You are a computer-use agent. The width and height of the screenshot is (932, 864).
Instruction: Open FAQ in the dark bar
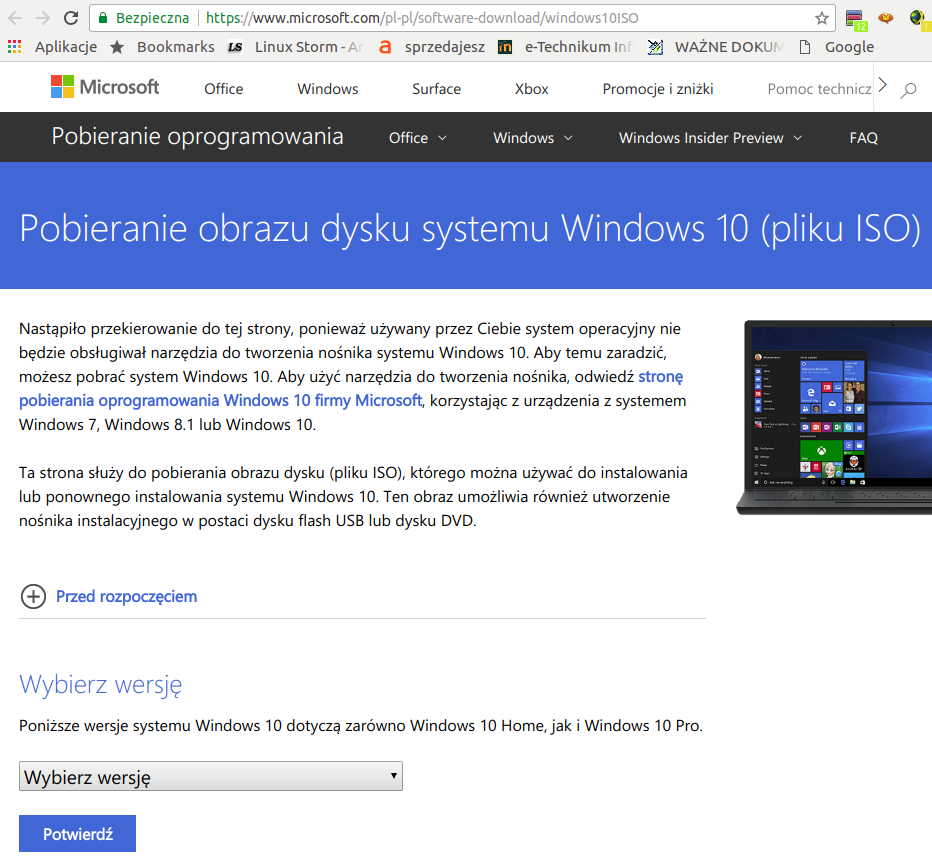[x=863, y=138]
